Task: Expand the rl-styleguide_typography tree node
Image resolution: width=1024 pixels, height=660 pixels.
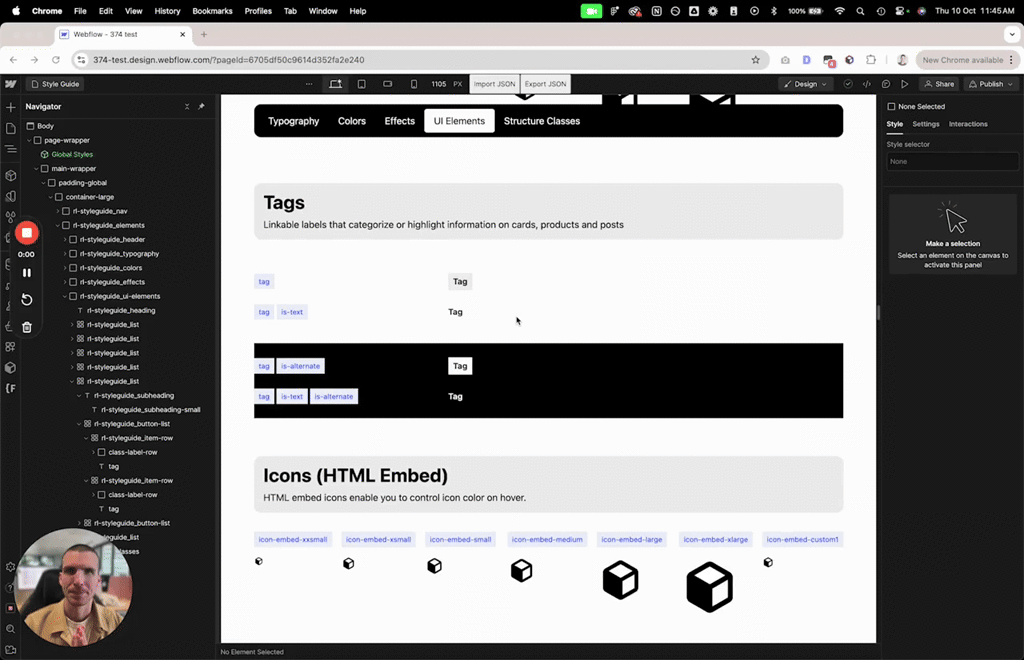Action: (66, 254)
